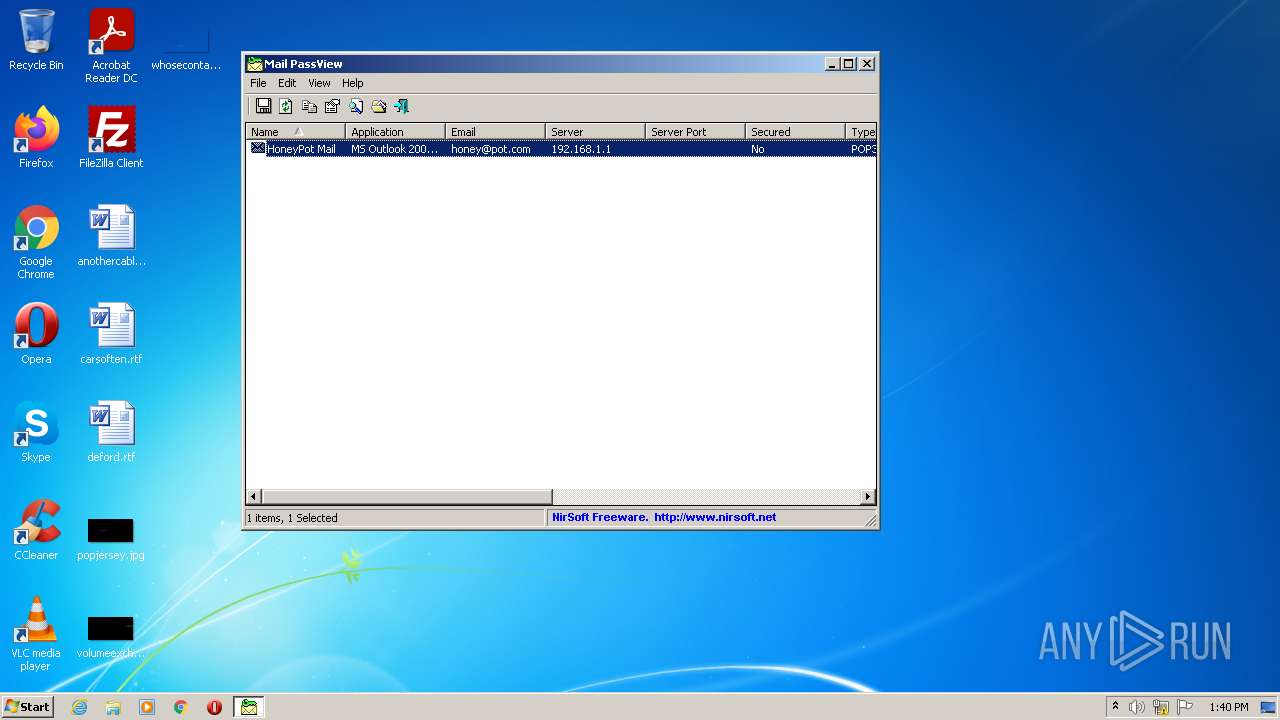Select the popjersey.jpg desktop file
The image size is (1280, 720).
click(x=111, y=538)
